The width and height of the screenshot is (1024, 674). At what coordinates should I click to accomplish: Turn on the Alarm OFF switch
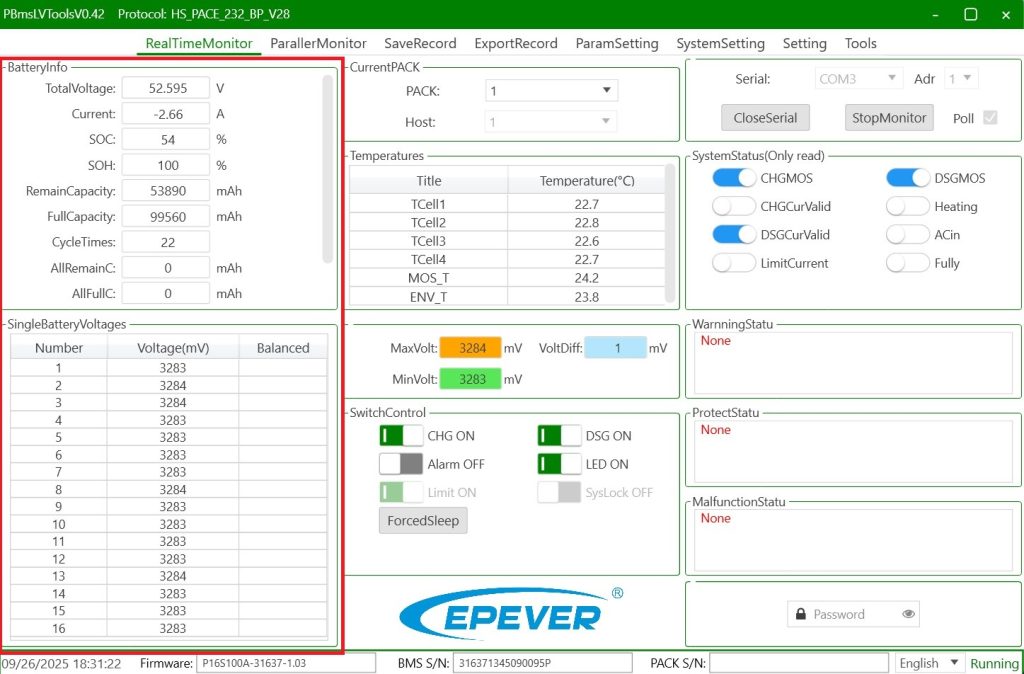click(400, 464)
